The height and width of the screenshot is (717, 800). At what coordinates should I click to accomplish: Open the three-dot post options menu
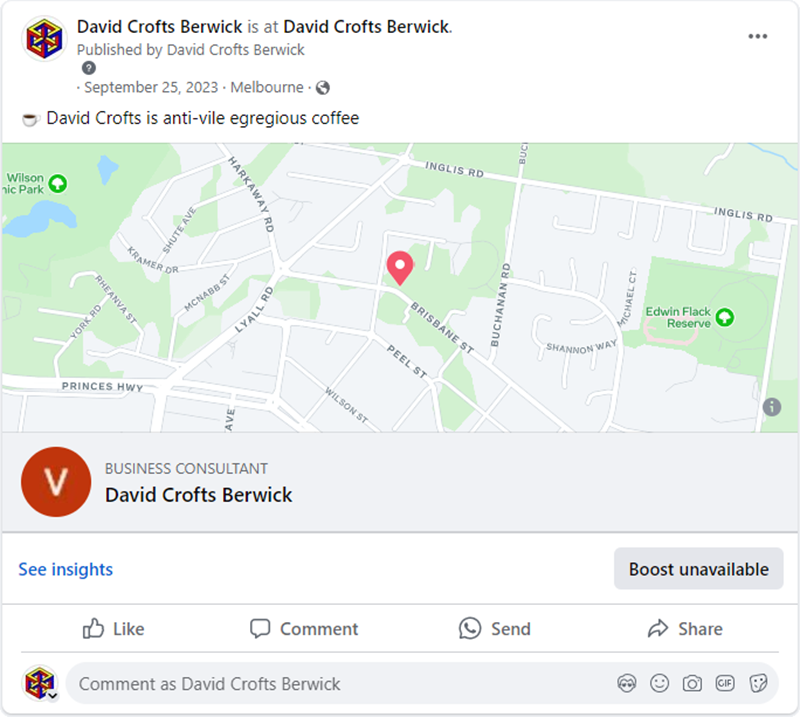coord(758,36)
